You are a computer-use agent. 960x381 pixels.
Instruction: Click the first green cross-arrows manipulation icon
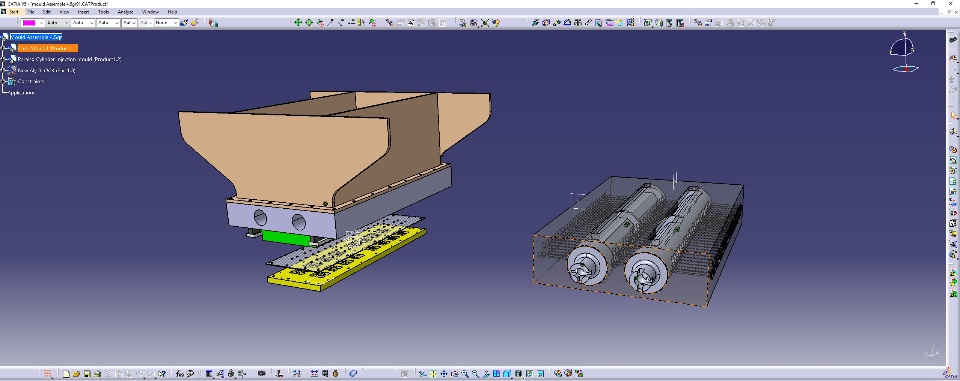[298, 23]
